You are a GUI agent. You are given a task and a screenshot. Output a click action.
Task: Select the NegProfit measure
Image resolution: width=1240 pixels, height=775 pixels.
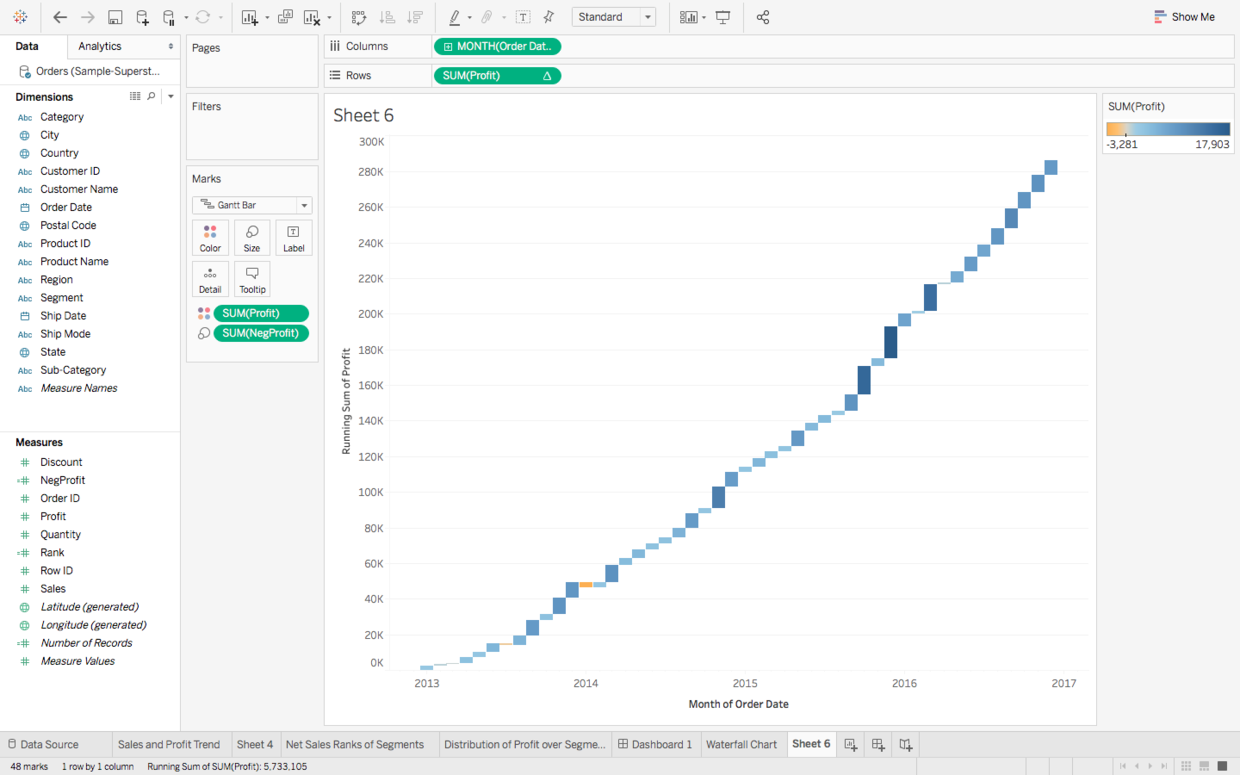(62, 480)
